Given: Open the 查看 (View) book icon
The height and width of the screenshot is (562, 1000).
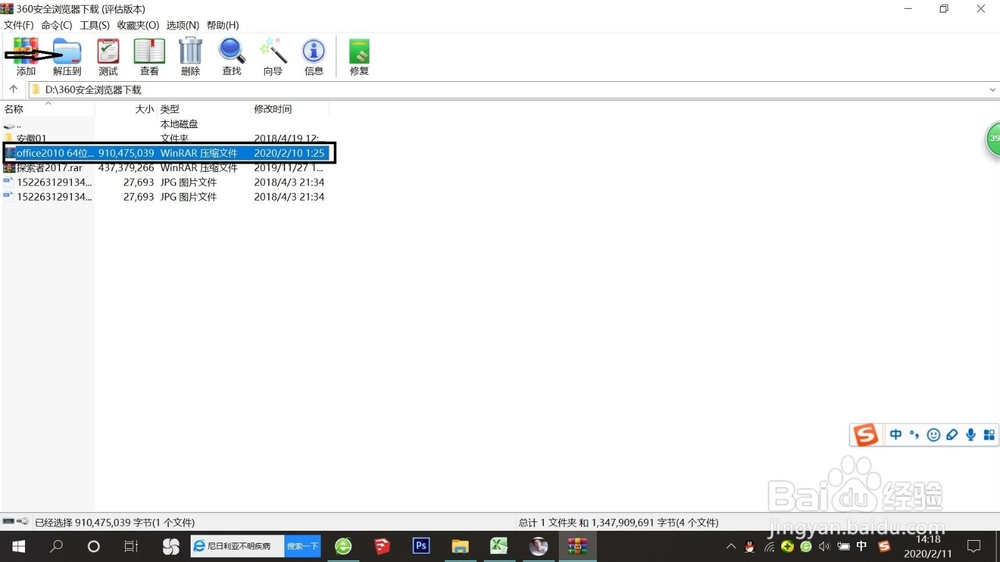Looking at the screenshot, I should click(x=149, y=56).
